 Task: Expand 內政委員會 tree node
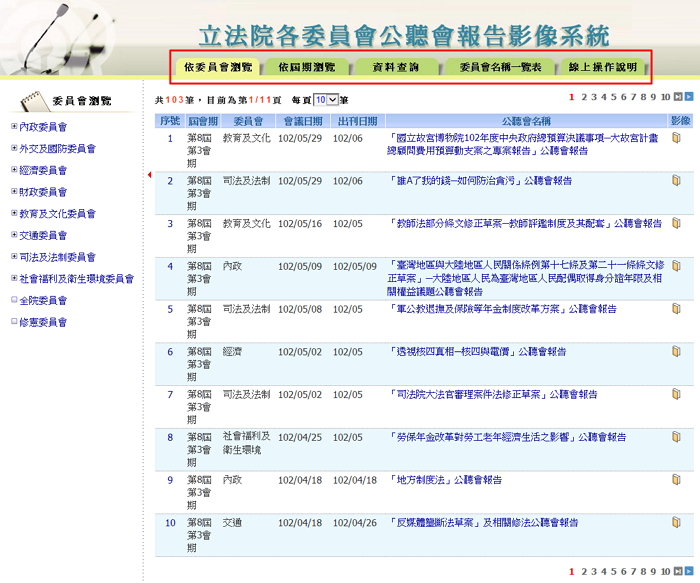pyautogui.click(x=14, y=127)
